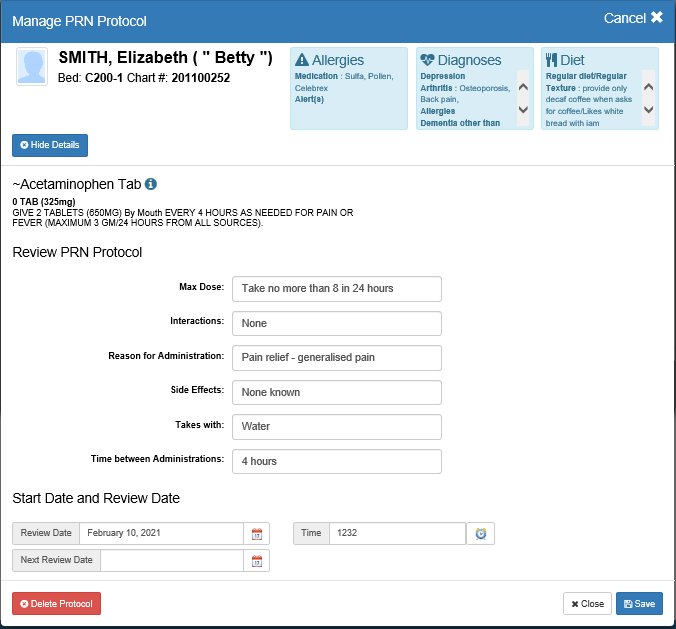Click the clock icon beside Time field
676x629 pixels.
tap(481, 534)
